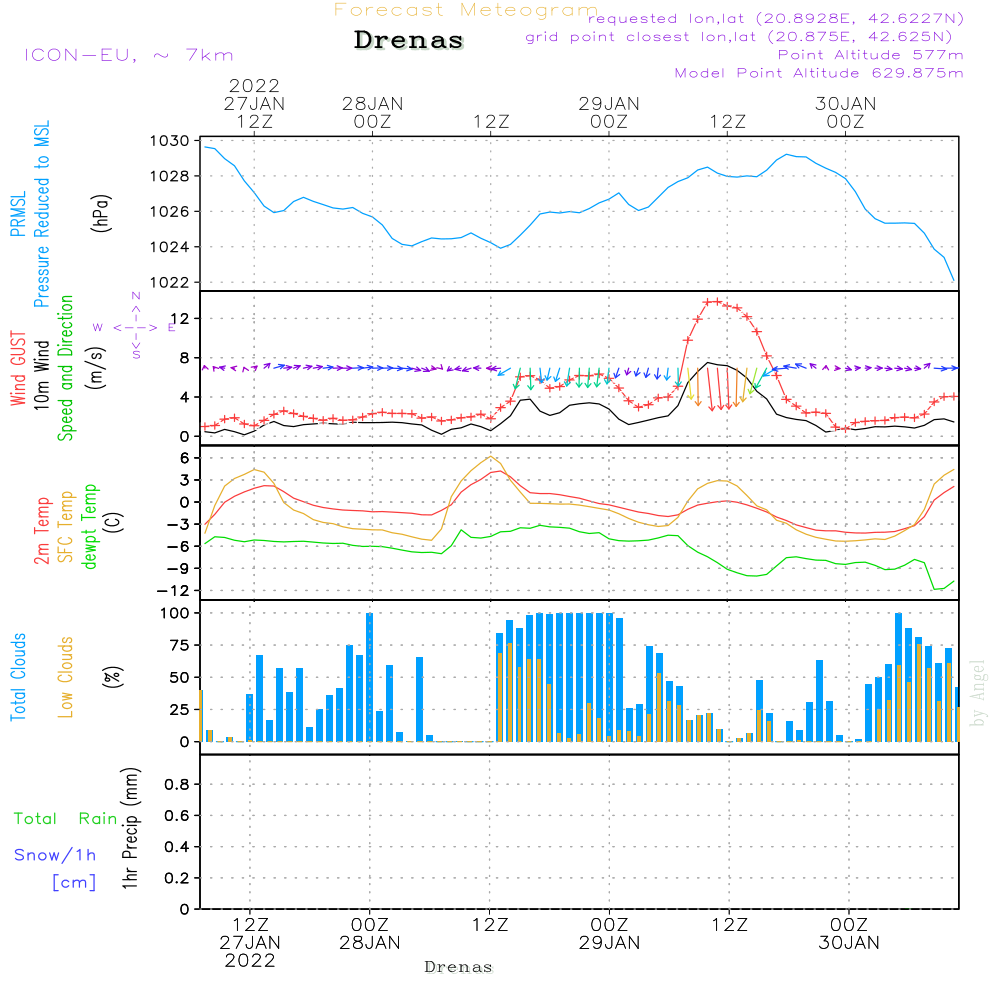1000x1000 pixels.
Task: Select the '(hPa)' unit label
Action: [102, 213]
